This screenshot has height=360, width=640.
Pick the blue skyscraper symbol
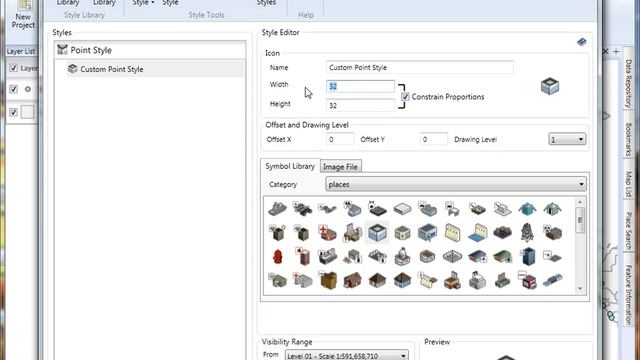(x=528, y=257)
